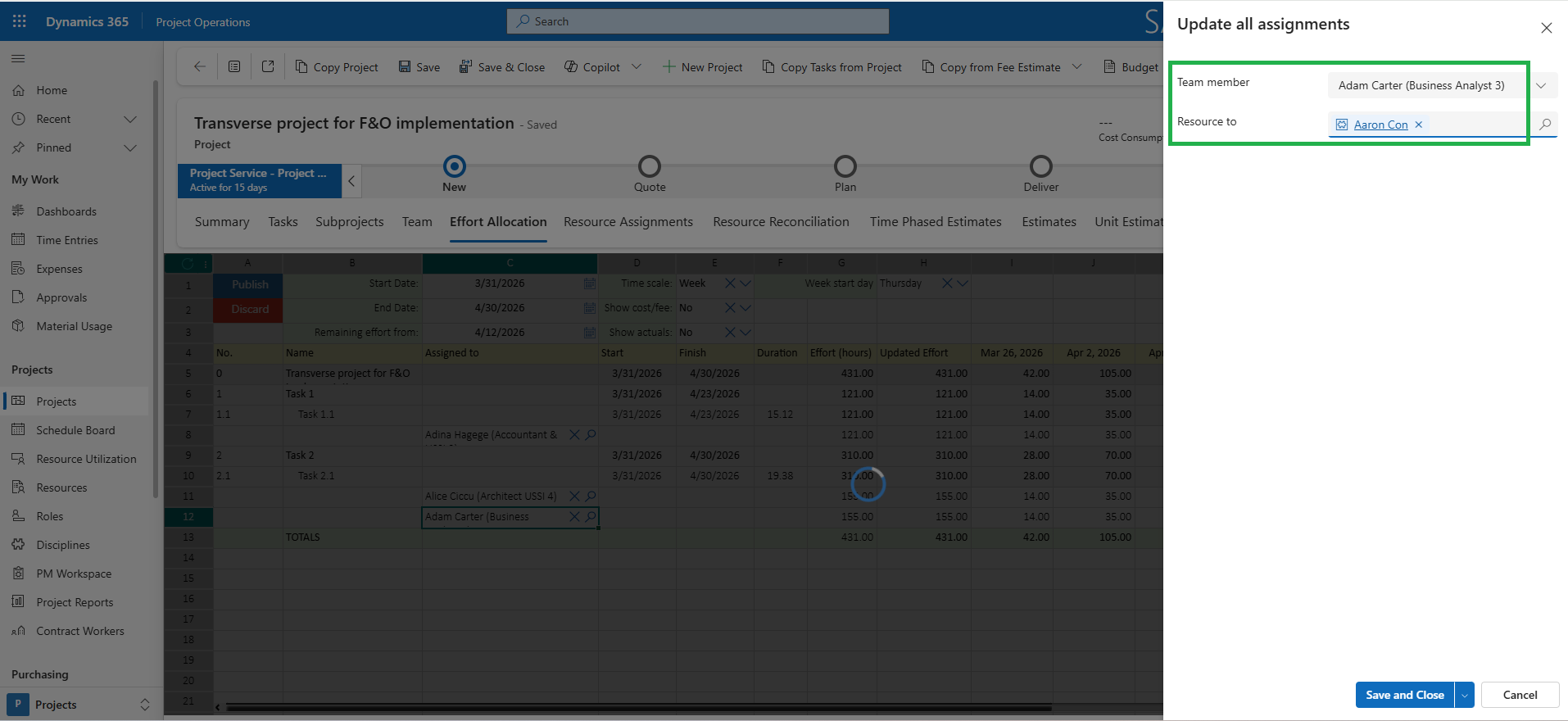Switch to the Resource Assignments tab
The width and height of the screenshot is (1568, 721).
pos(628,222)
